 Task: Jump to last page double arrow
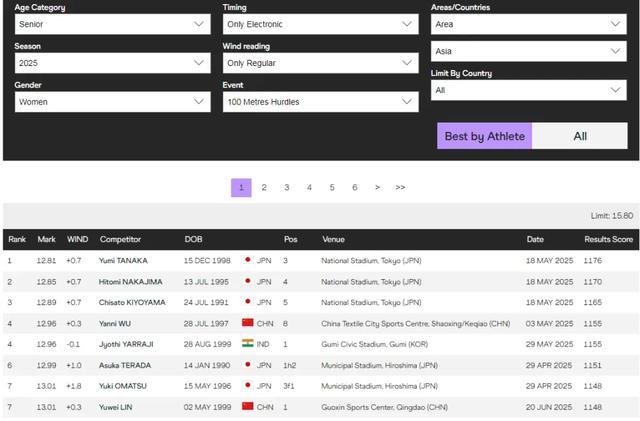[400, 188]
